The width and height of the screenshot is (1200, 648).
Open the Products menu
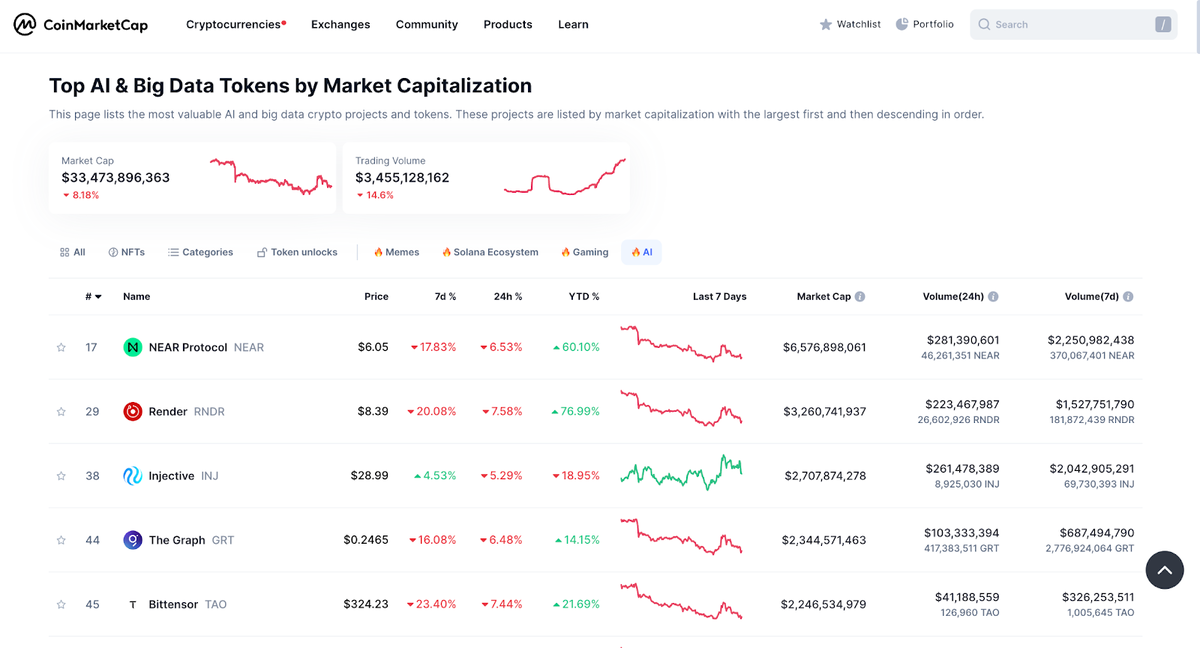click(x=508, y=24)
